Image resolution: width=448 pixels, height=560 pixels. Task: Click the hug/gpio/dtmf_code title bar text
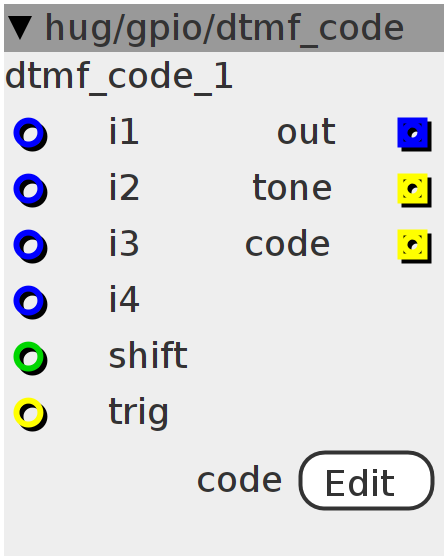pos(224,29)
